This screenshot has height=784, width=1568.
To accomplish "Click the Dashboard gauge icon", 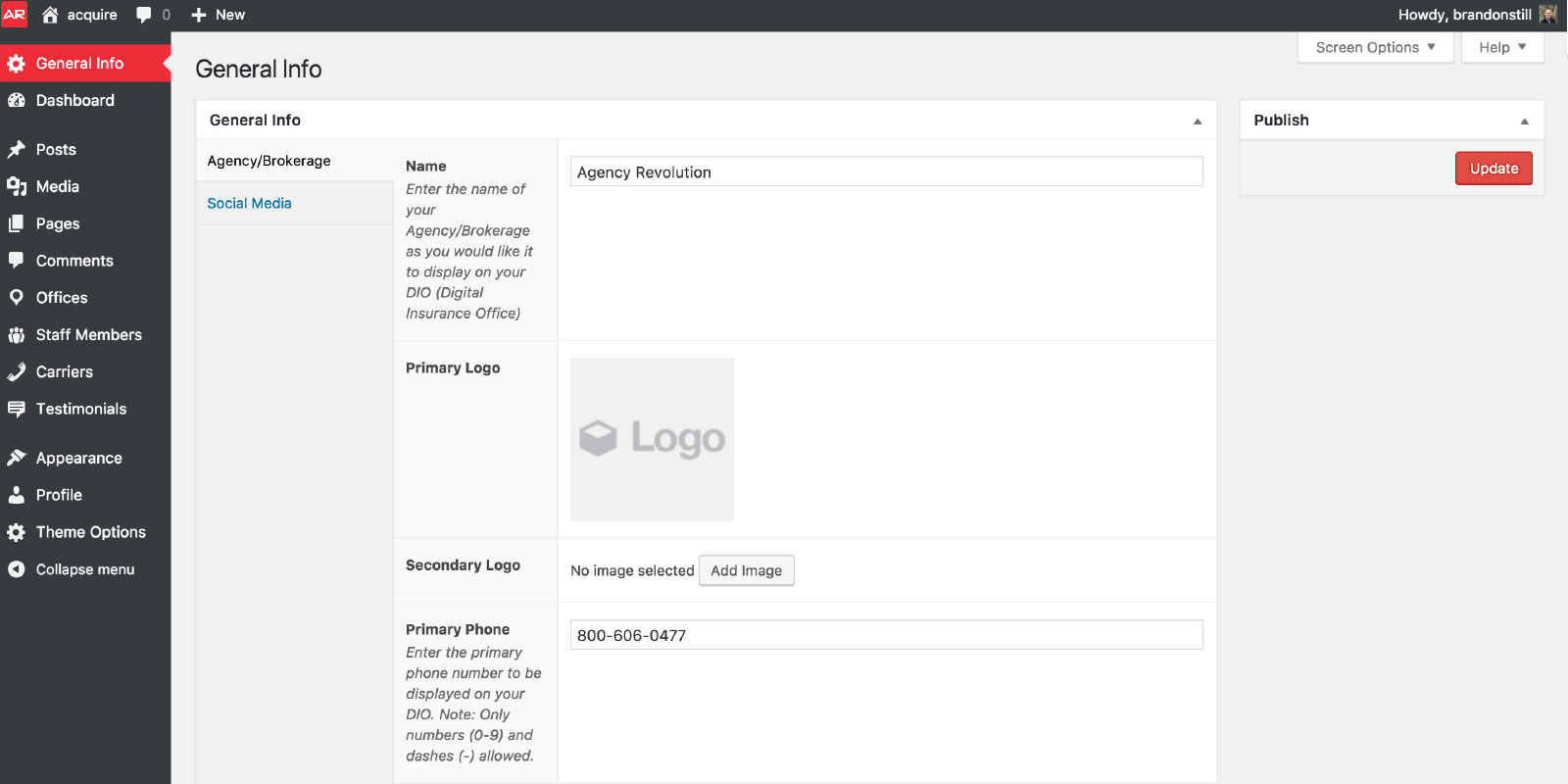I will coord(16,100).
